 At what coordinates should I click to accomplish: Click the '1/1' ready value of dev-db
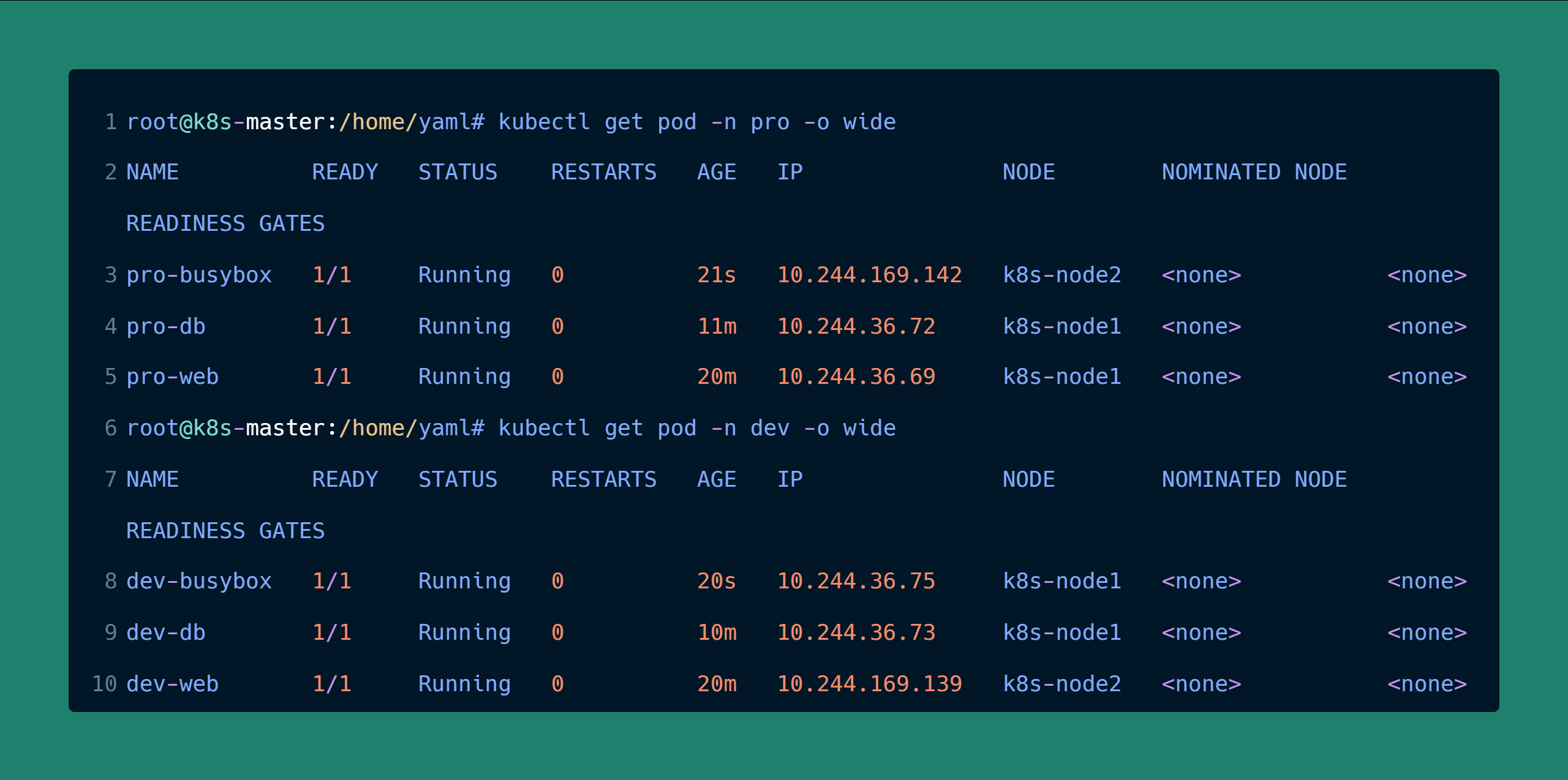point(332,632)
